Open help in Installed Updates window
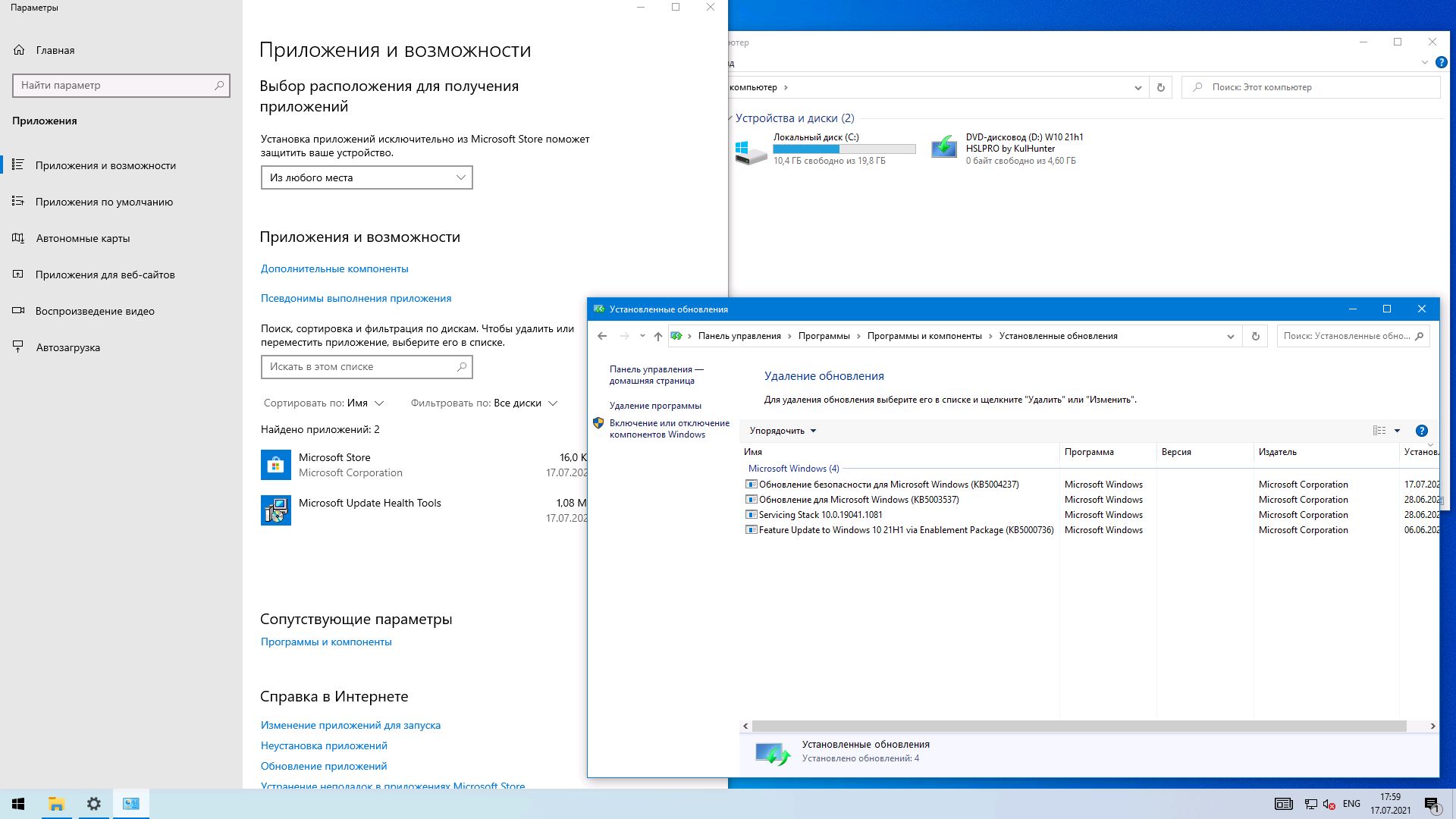The height and width of the screenshot is (819, 1456). [x=1421, y=431]
